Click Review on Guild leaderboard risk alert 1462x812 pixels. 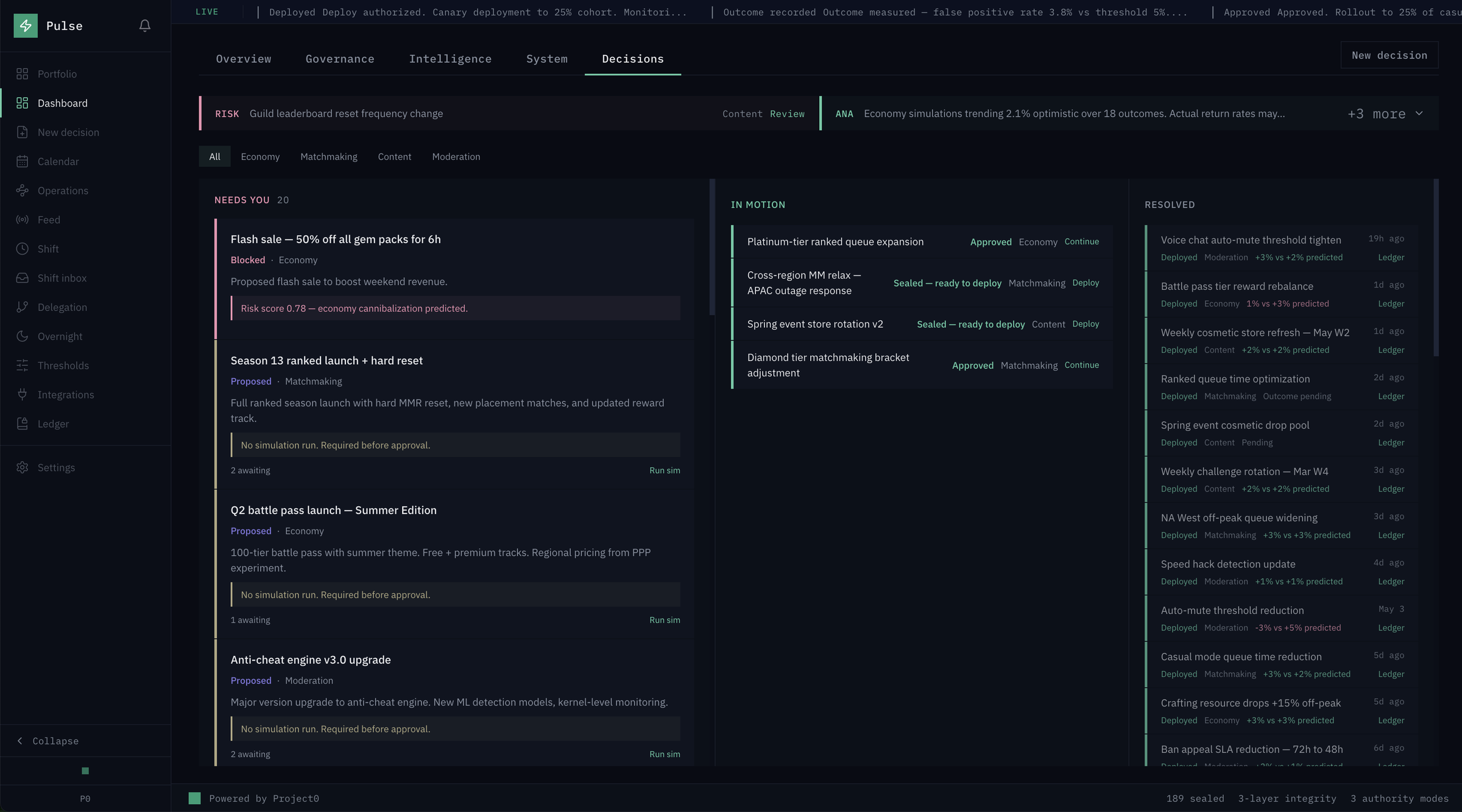(x=787, y=114)
